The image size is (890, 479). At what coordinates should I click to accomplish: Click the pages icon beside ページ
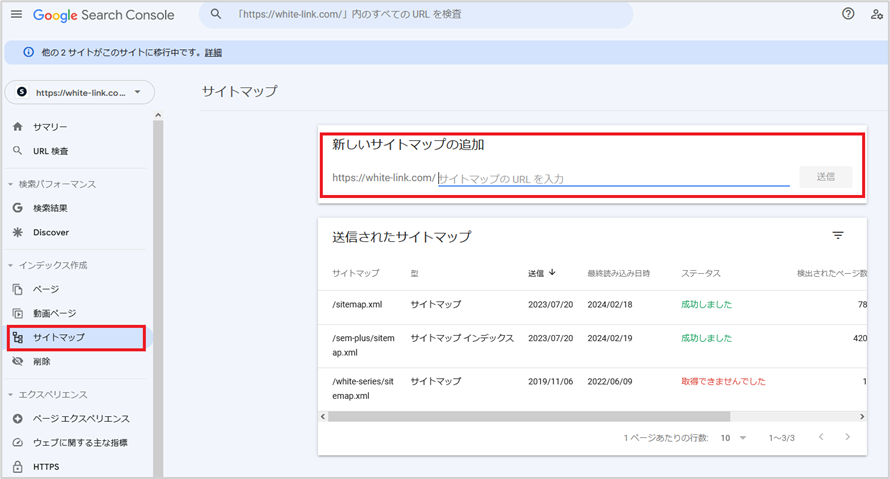[x=18, y=289]
